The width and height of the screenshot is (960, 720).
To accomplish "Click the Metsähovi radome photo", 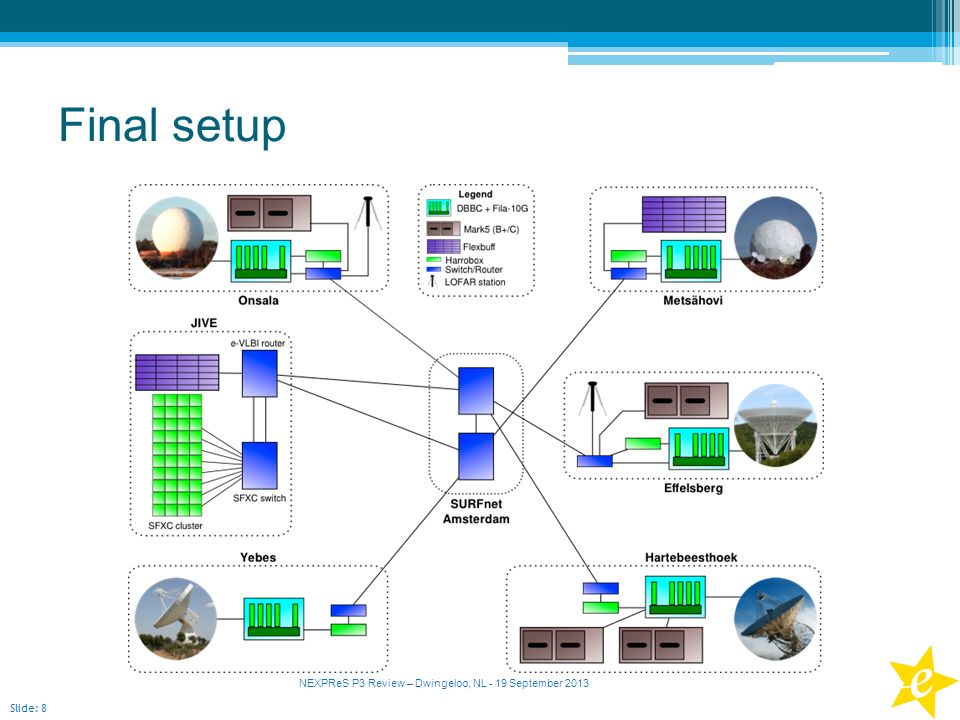I will 775,238.
